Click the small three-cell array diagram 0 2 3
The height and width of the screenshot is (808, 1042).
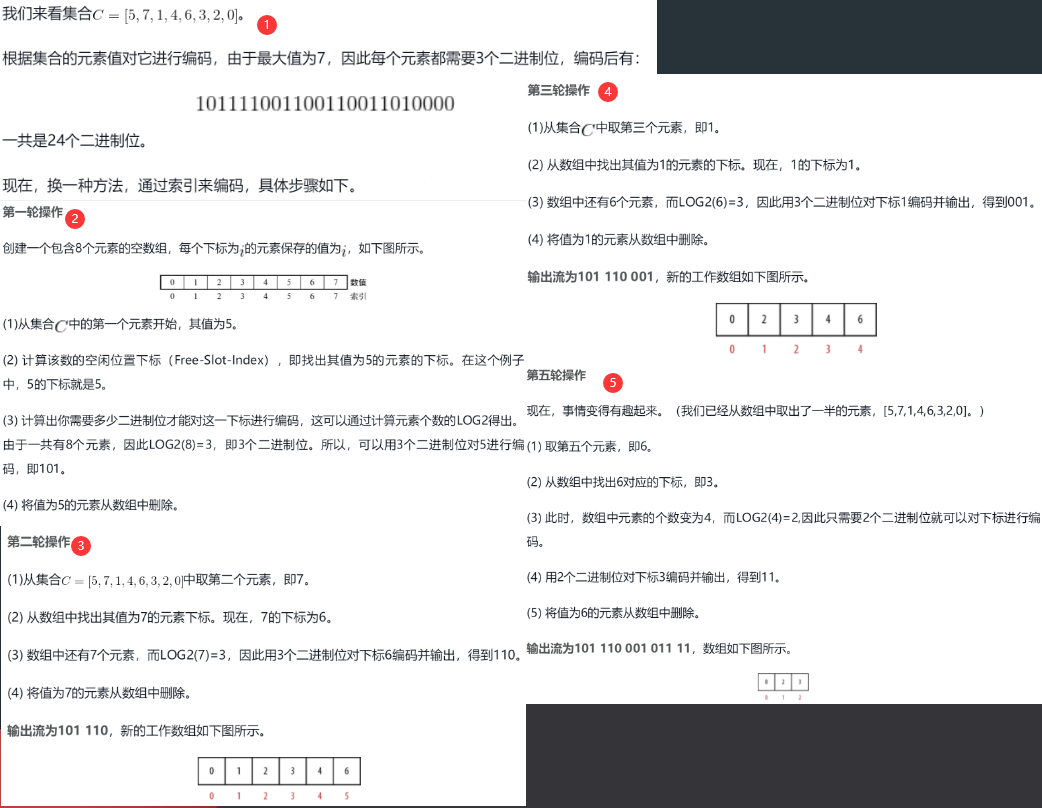coord(783,686)
